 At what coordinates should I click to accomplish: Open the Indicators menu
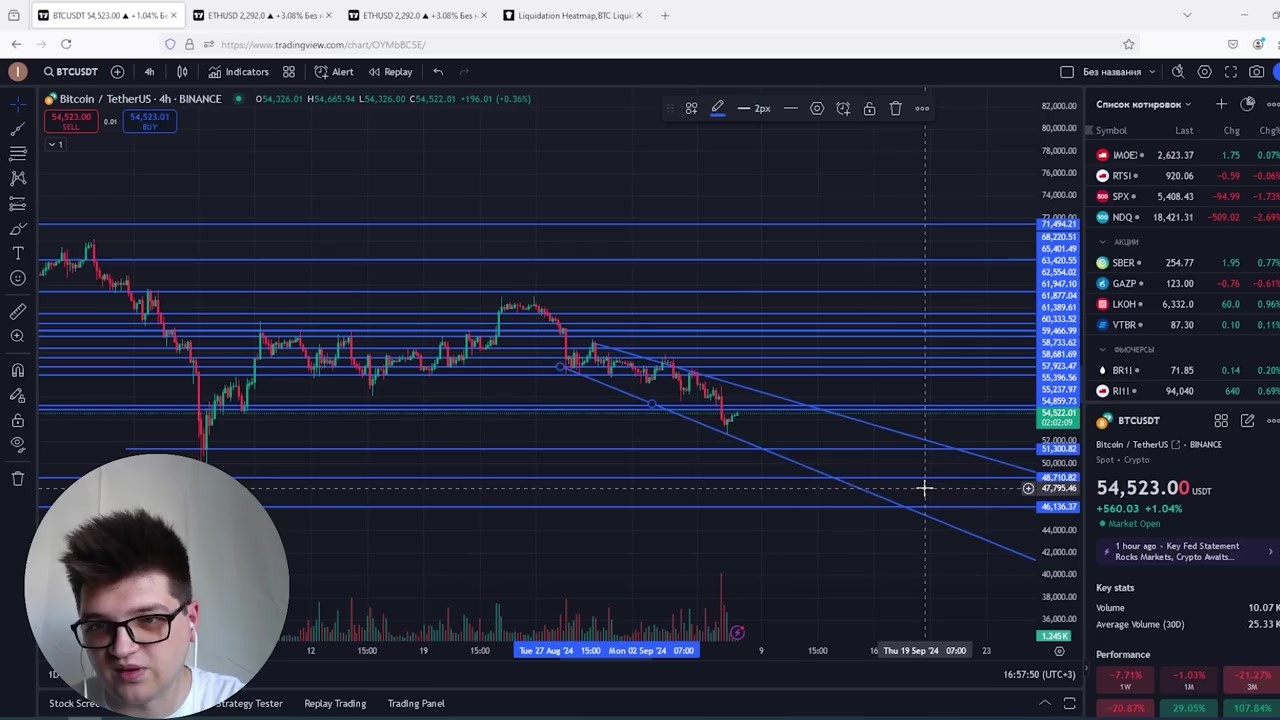(x=238, y=72)
